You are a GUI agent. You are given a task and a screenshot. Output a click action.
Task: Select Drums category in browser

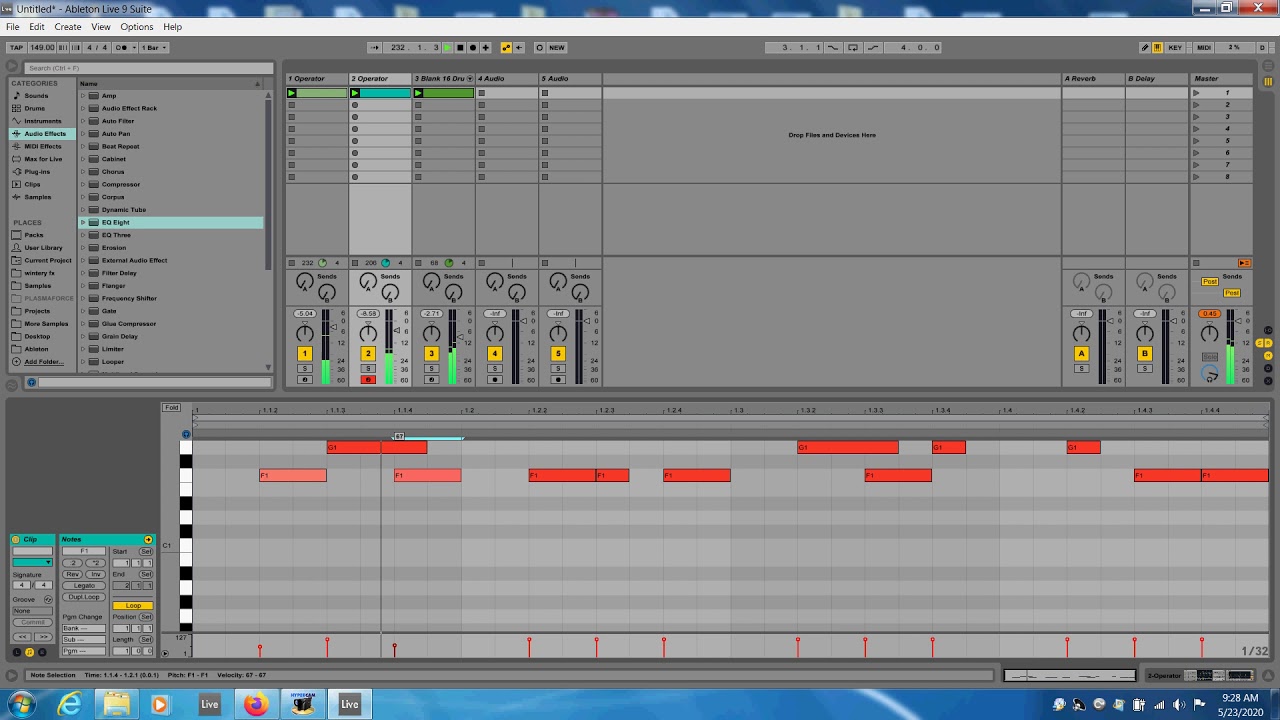point(35,108)
